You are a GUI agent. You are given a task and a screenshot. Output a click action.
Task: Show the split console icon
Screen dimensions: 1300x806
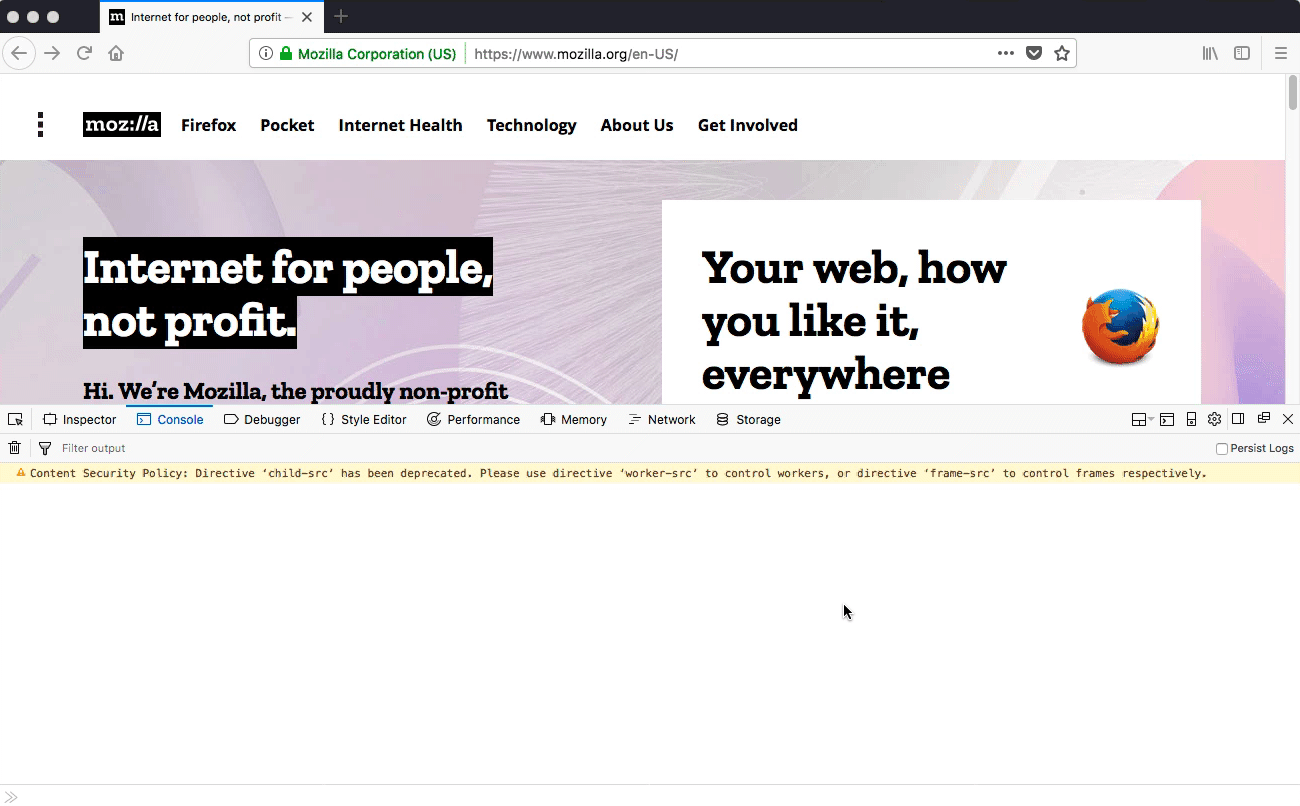click(1167, 419)
